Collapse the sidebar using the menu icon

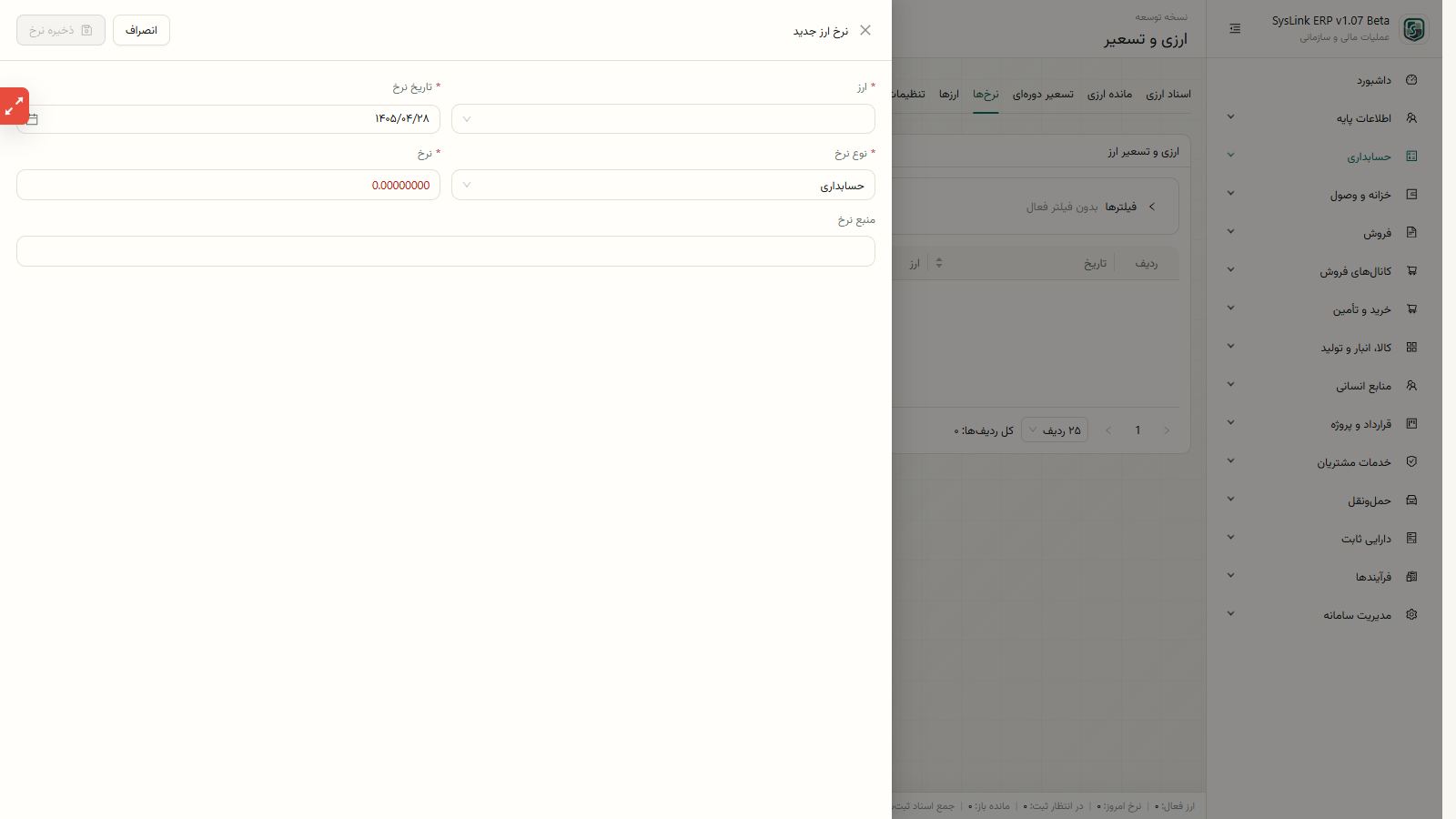(1235, 29)
